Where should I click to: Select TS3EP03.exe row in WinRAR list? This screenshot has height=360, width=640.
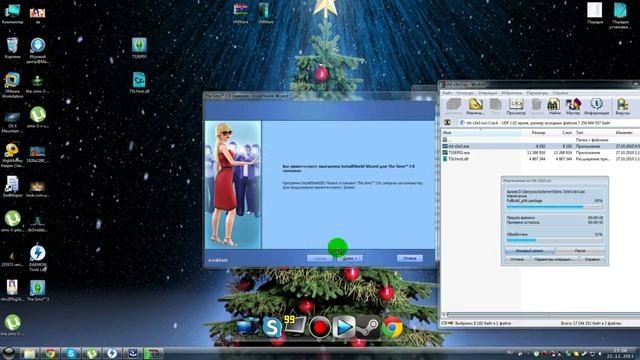541,152
